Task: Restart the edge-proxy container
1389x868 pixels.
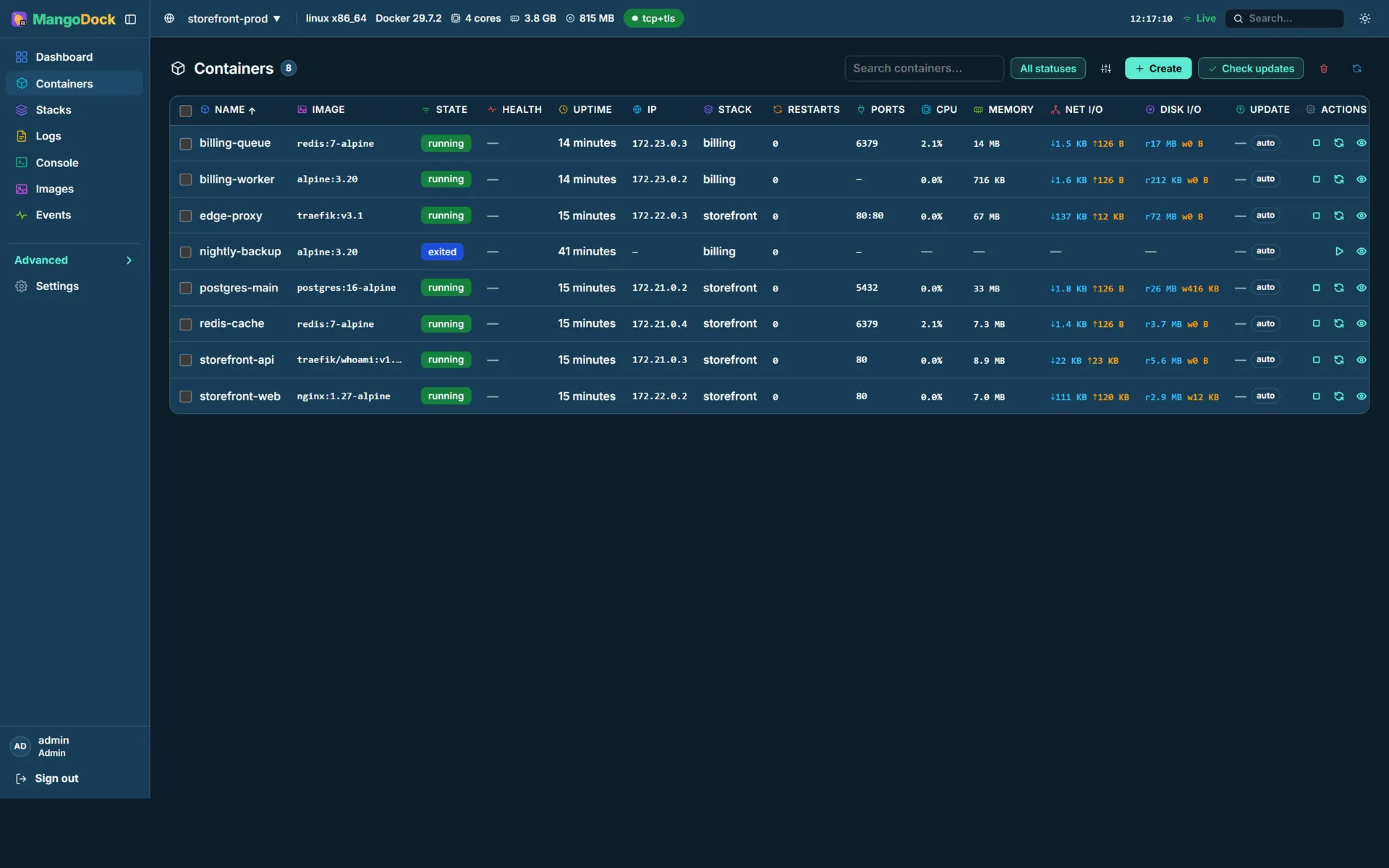Action: (x=1338, y=216)
